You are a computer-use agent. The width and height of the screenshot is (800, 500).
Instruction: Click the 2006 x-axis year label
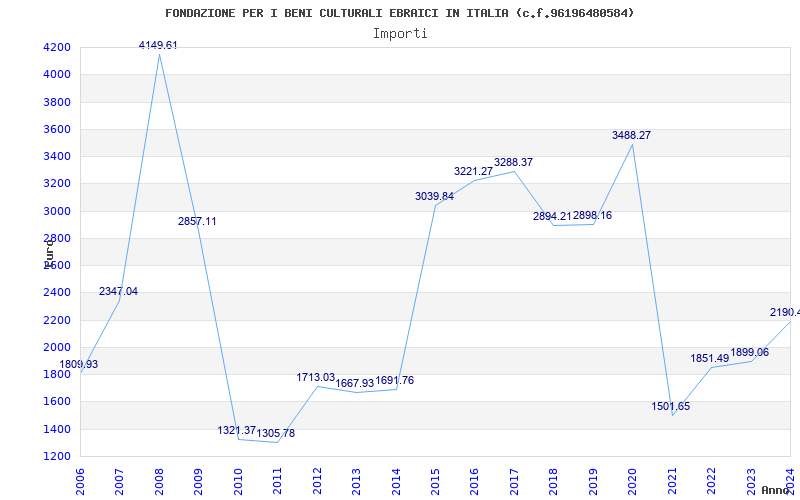coord(80,481)
